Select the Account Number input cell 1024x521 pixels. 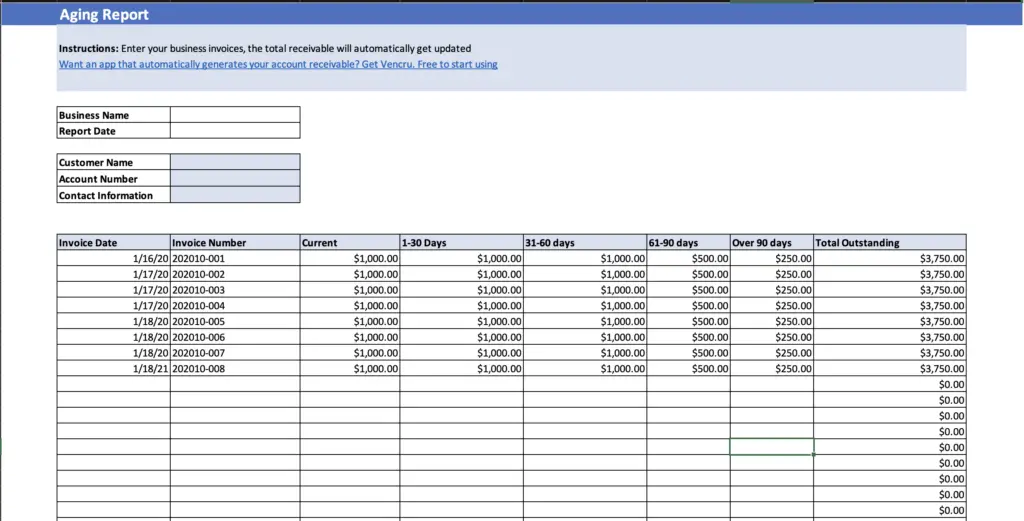point(235,178)
